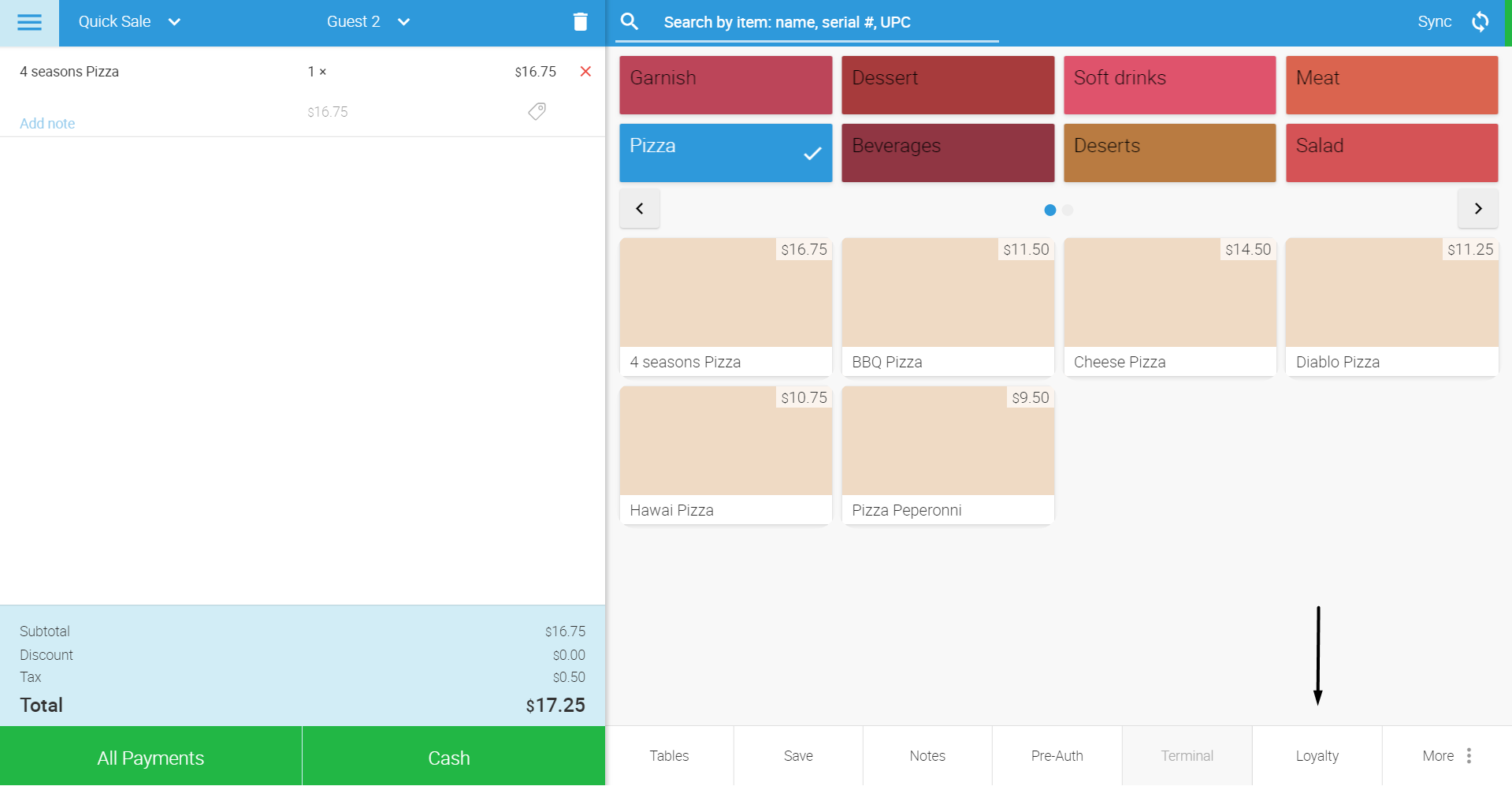Go to next category page arrow

[1478, 209]
